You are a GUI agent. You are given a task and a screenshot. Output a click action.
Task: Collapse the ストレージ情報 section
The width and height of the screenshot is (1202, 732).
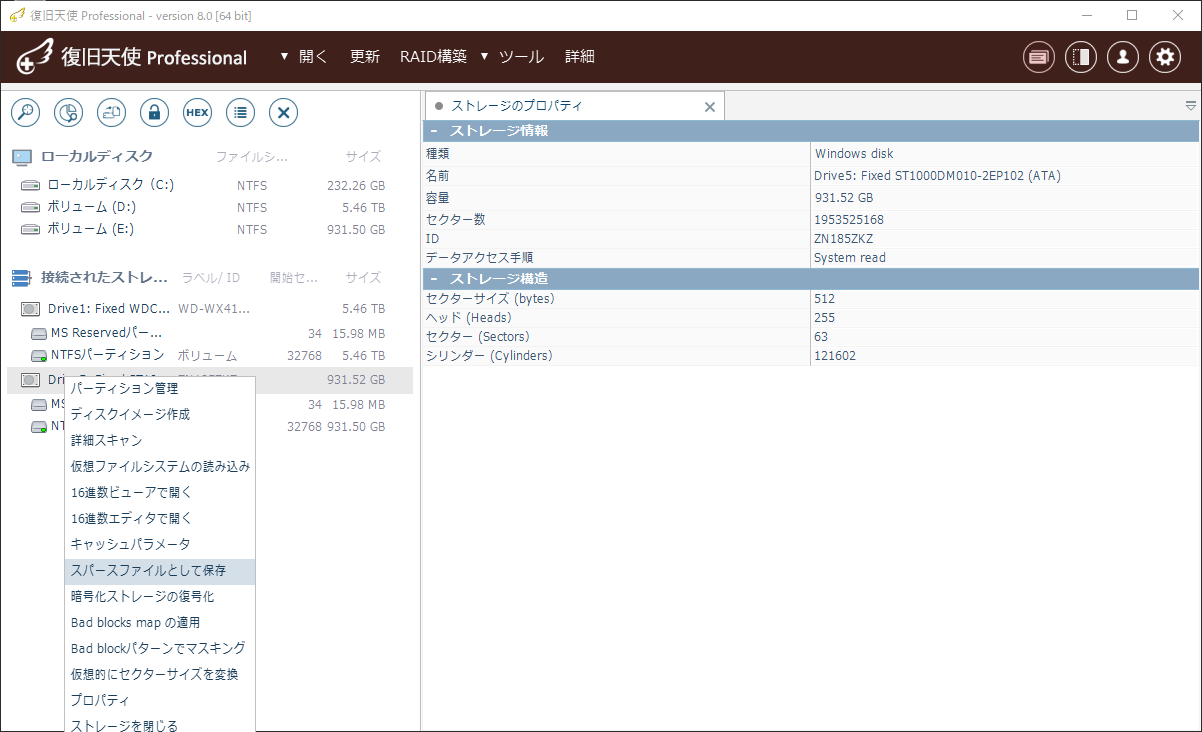[434, 131]
